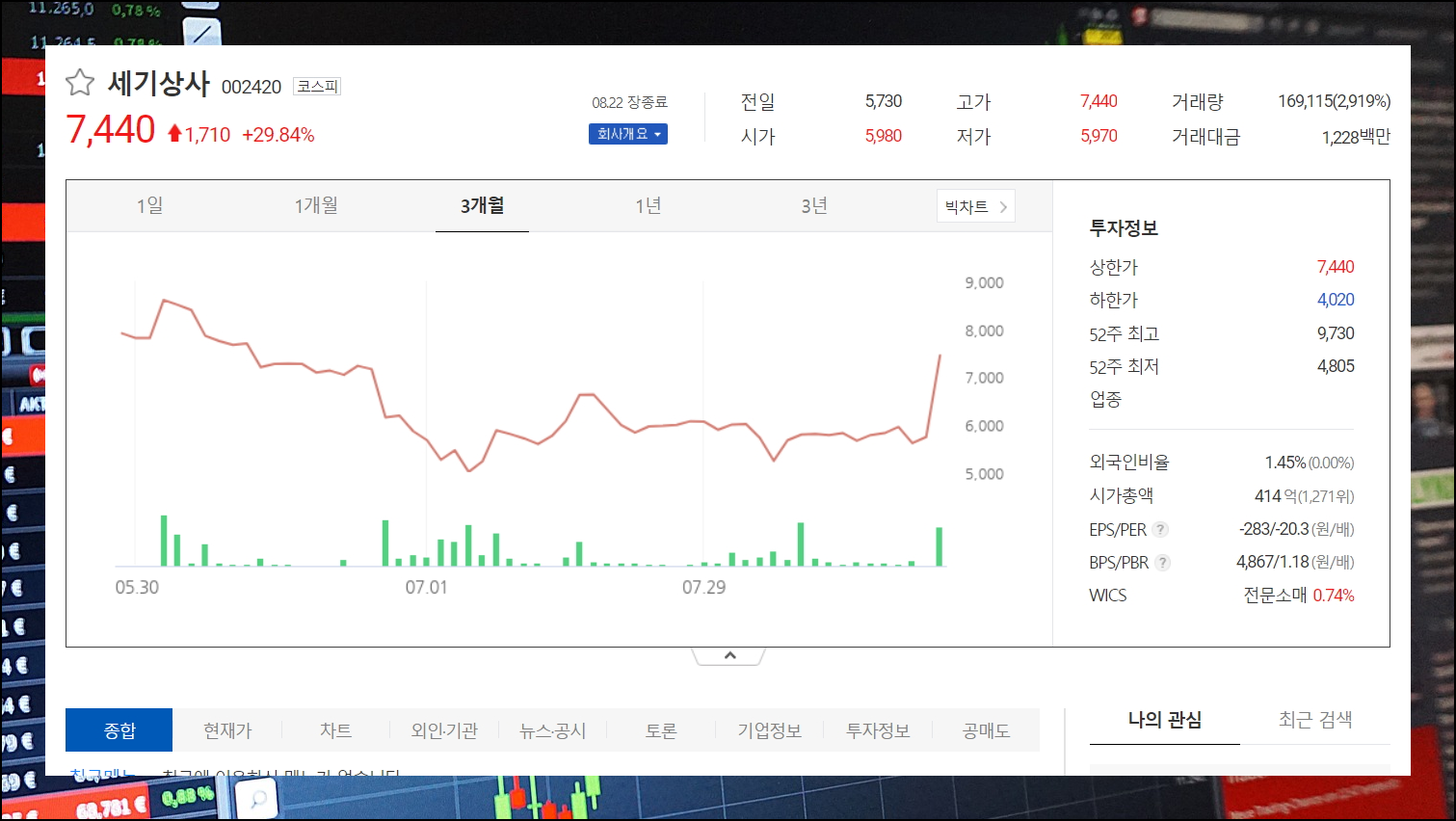The image size is (1456, 821).
Task: Select the 3개월 chart period tab
Action: [482, 205]
